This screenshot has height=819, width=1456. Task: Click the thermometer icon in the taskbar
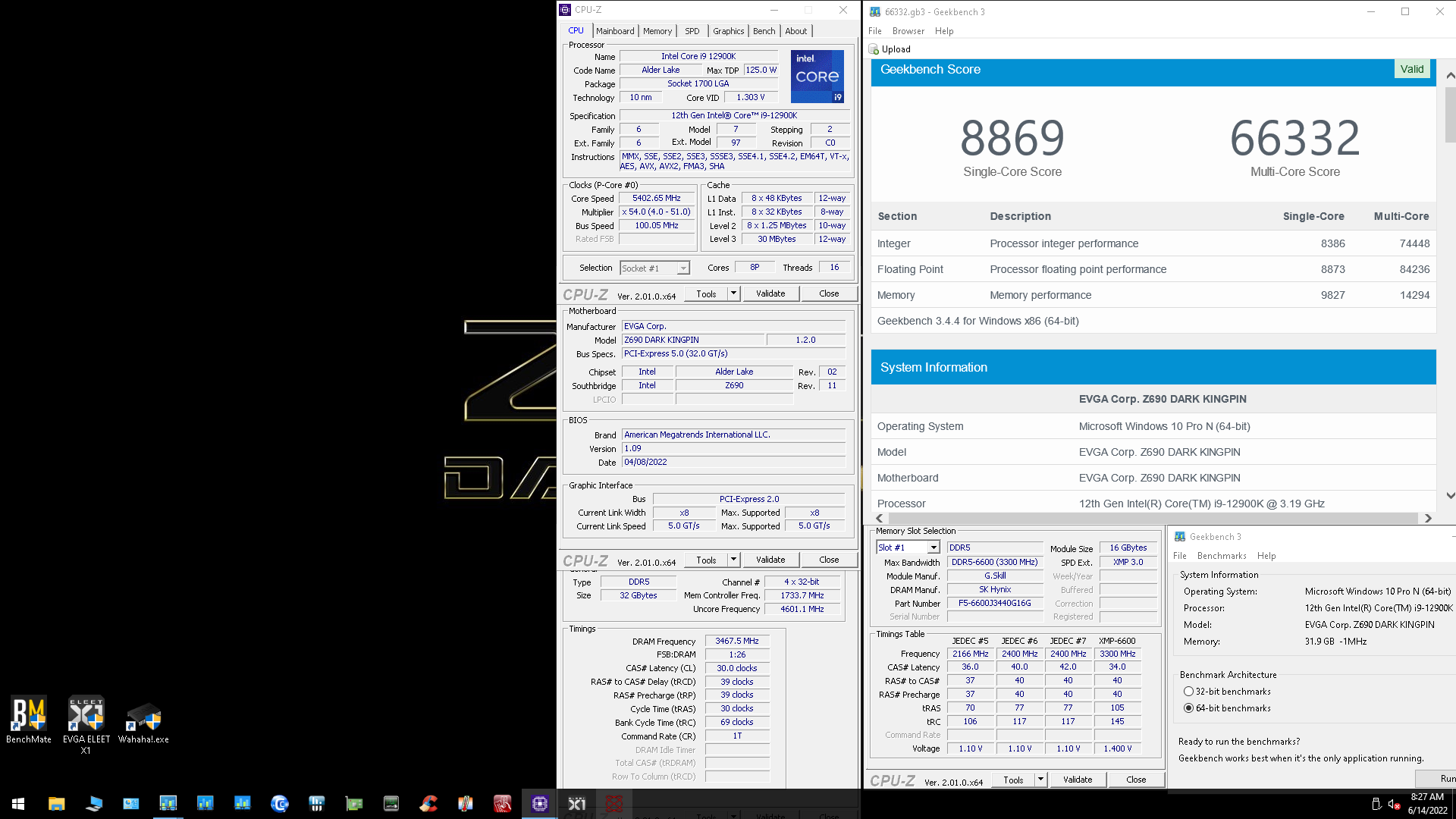pyautogui.click(x=466, y=804)
